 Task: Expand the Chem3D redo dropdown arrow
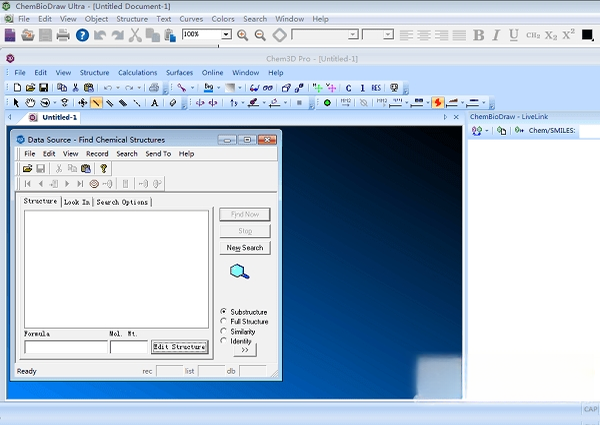click(139, 88)
